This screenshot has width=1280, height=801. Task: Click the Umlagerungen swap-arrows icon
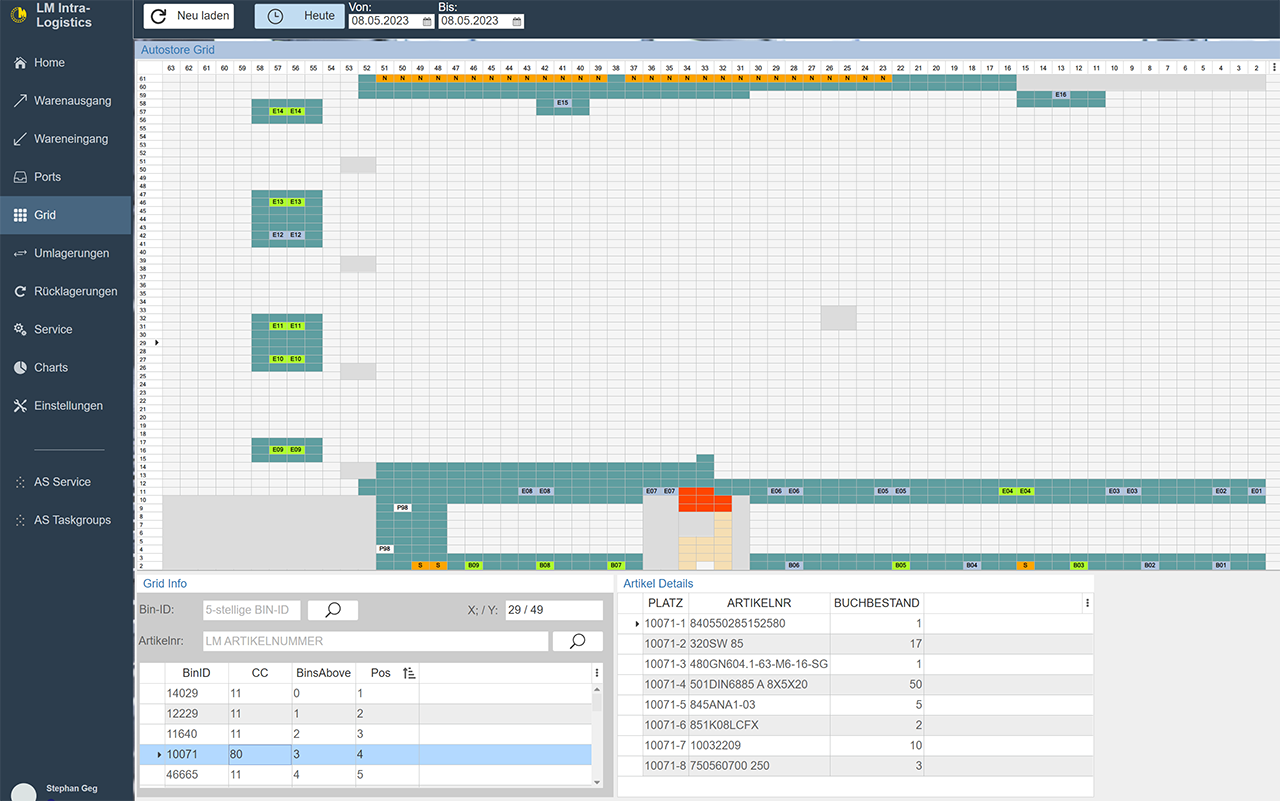pyautogui.click(x=20, y=253)
